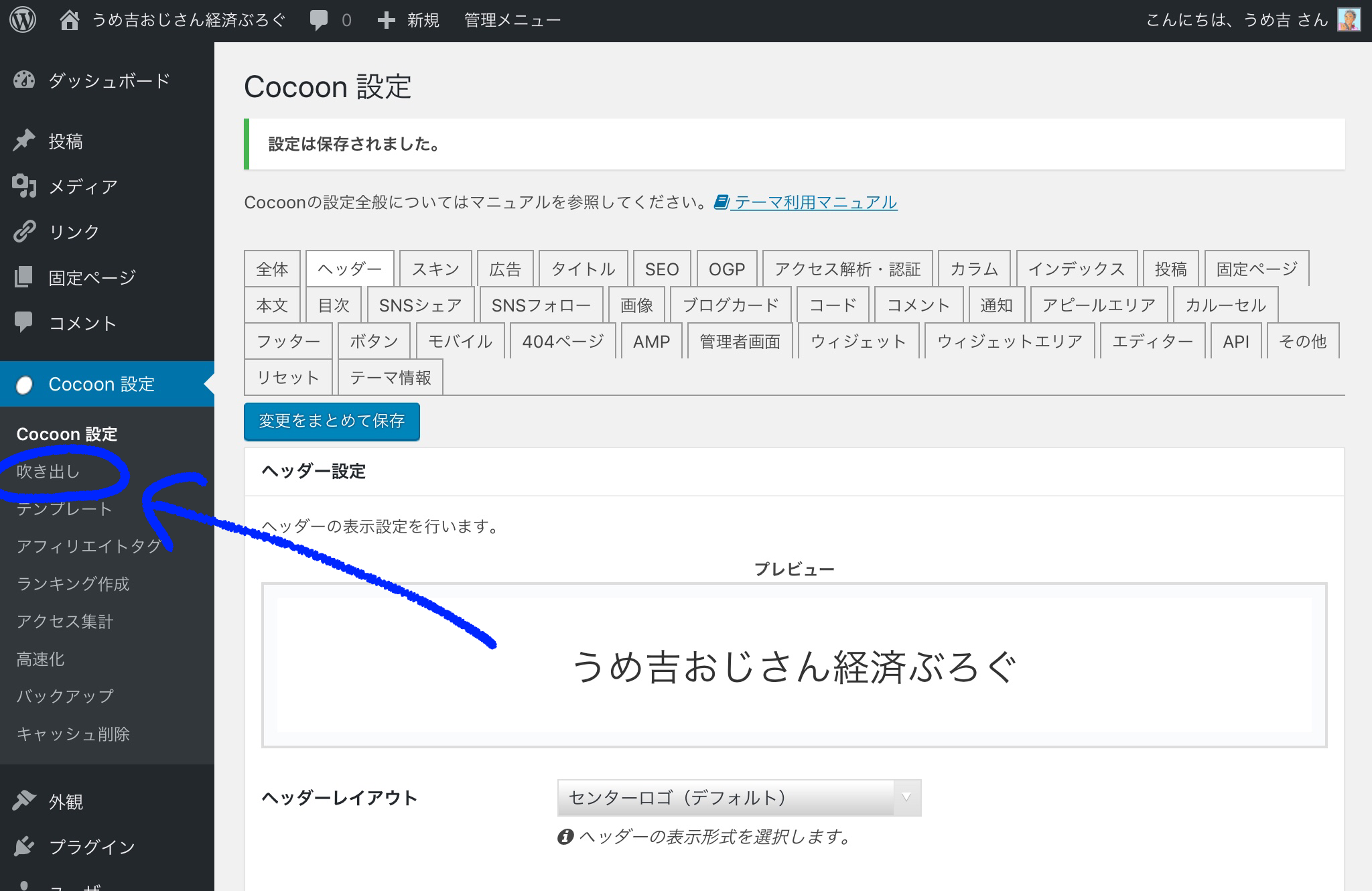Click the pushpin icon for 投稿
Image resolution: width=1372 pixels, height=891 pixels.
pos(24,141)
